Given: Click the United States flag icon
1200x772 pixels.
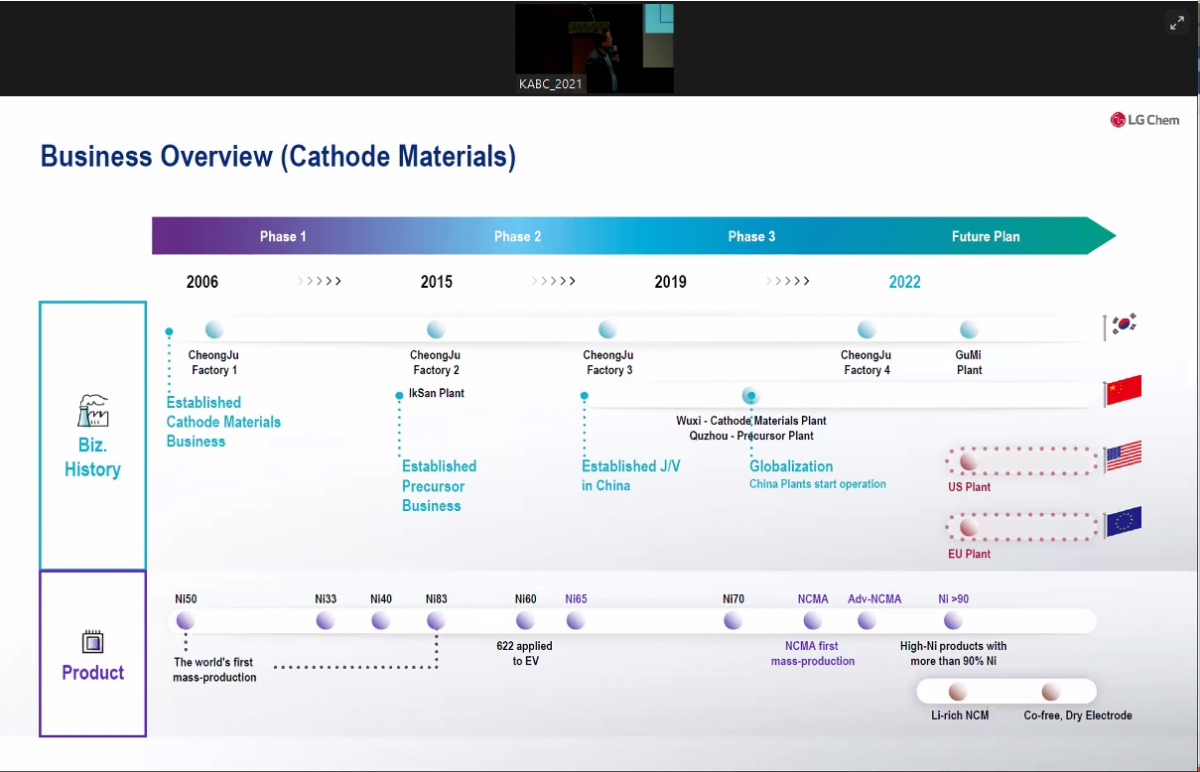Looking at the screenshot, I should point(1123,457).
